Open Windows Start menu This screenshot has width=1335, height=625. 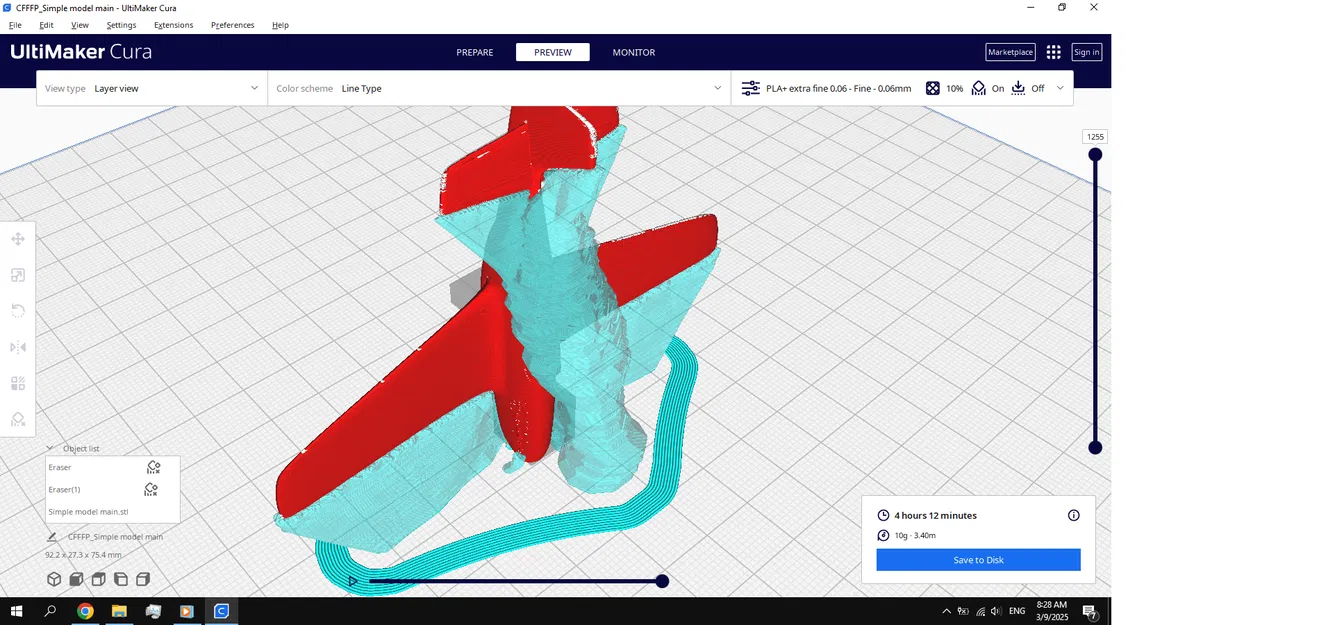point(17,611)
